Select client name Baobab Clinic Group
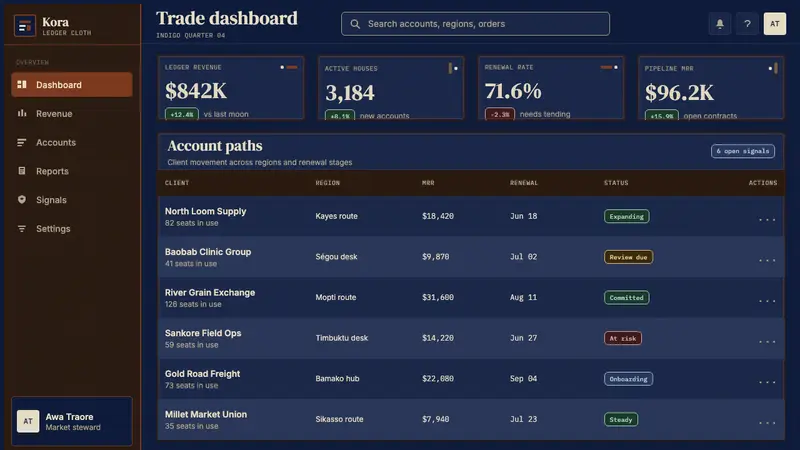 point(208,252)
